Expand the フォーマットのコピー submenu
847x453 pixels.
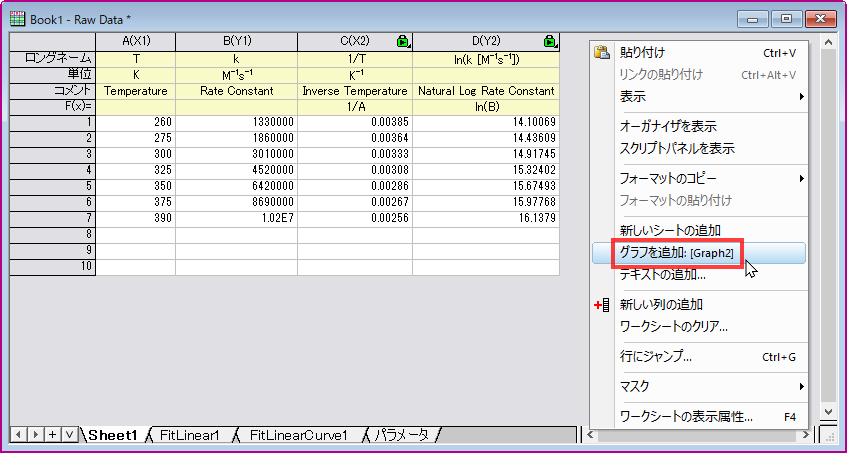[802, 178]
